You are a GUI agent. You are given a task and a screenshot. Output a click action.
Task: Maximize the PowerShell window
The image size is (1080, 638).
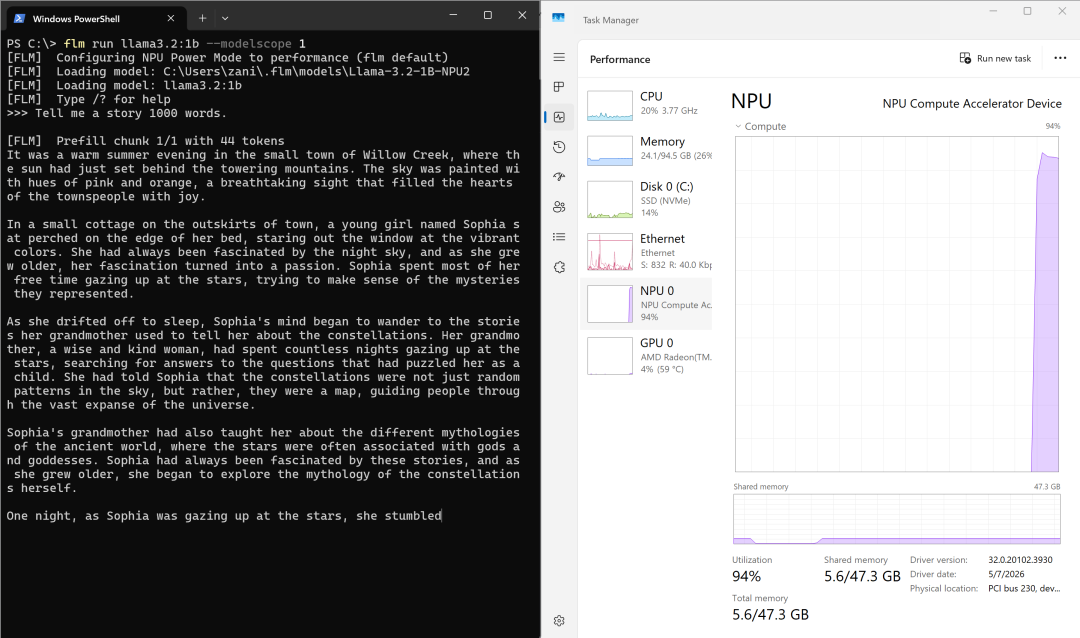point(488,15)
